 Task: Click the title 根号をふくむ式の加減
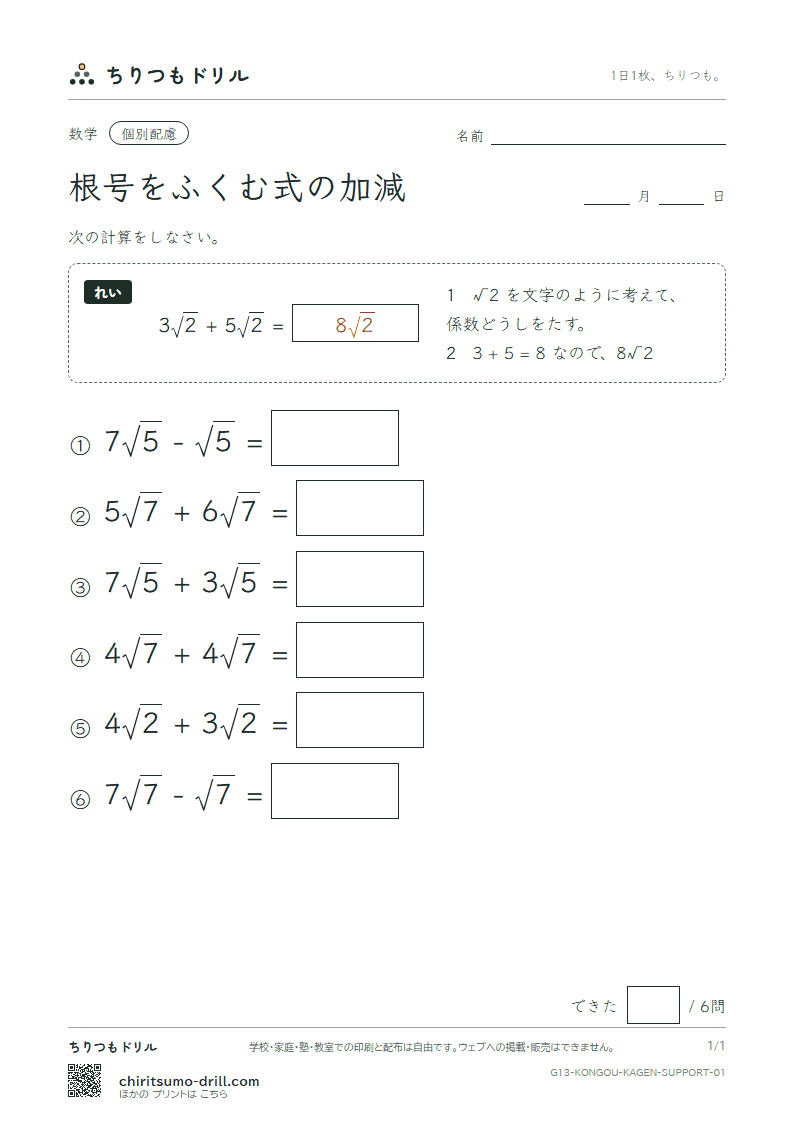click(238, 188)
